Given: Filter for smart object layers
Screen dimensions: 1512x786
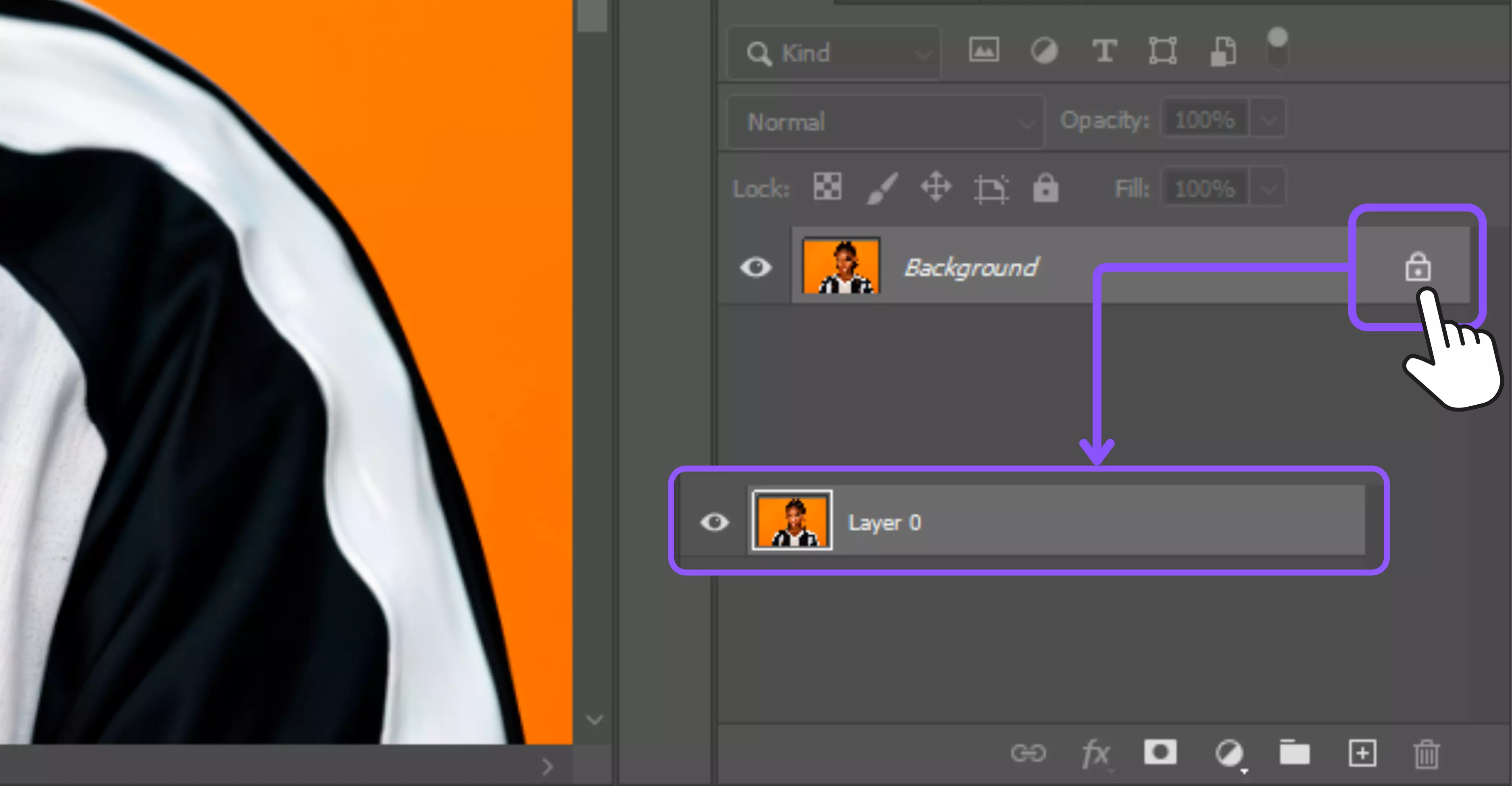Looking at the screenshot, I should point(1223,52).
